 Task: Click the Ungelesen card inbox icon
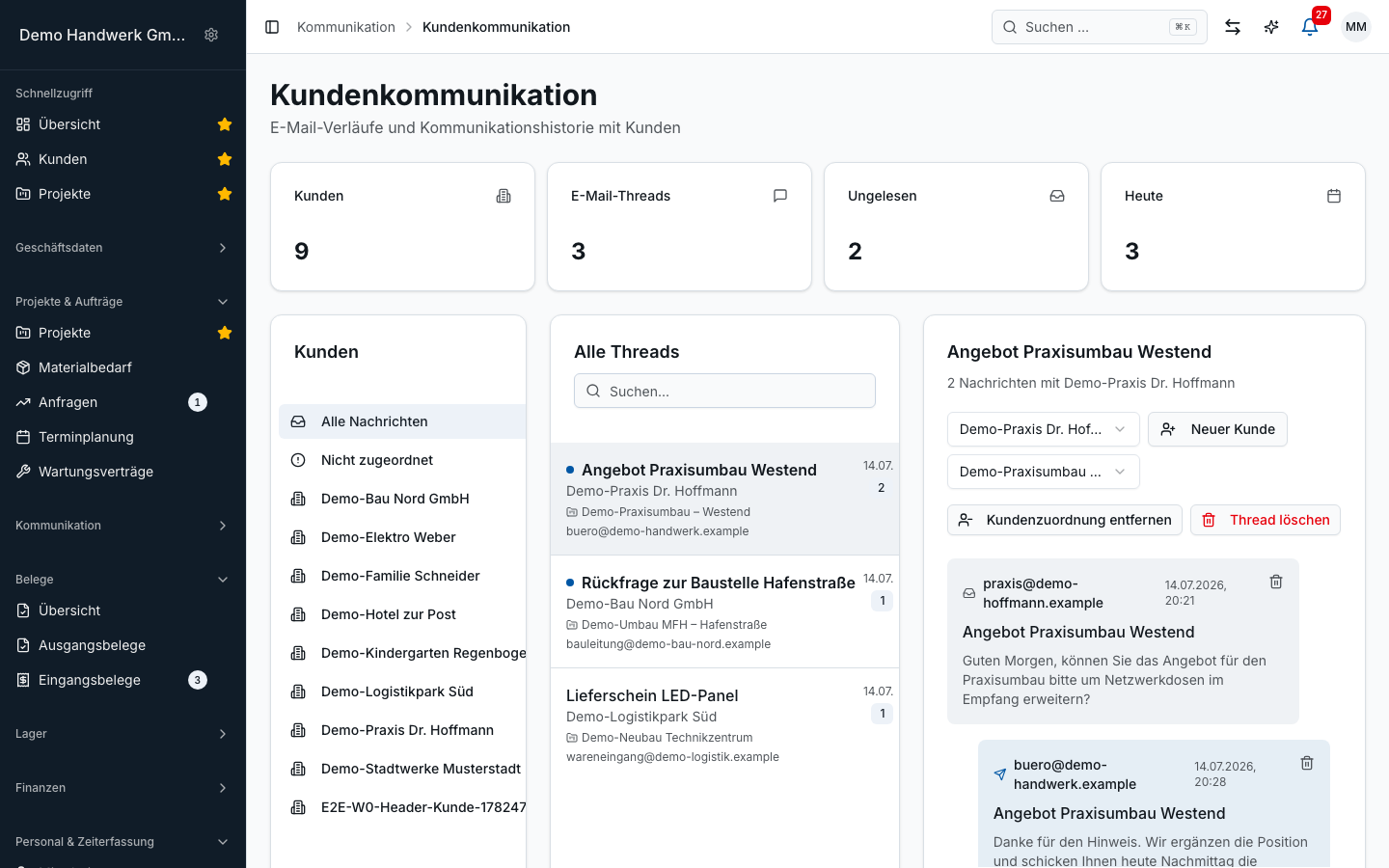[1057, 196]
